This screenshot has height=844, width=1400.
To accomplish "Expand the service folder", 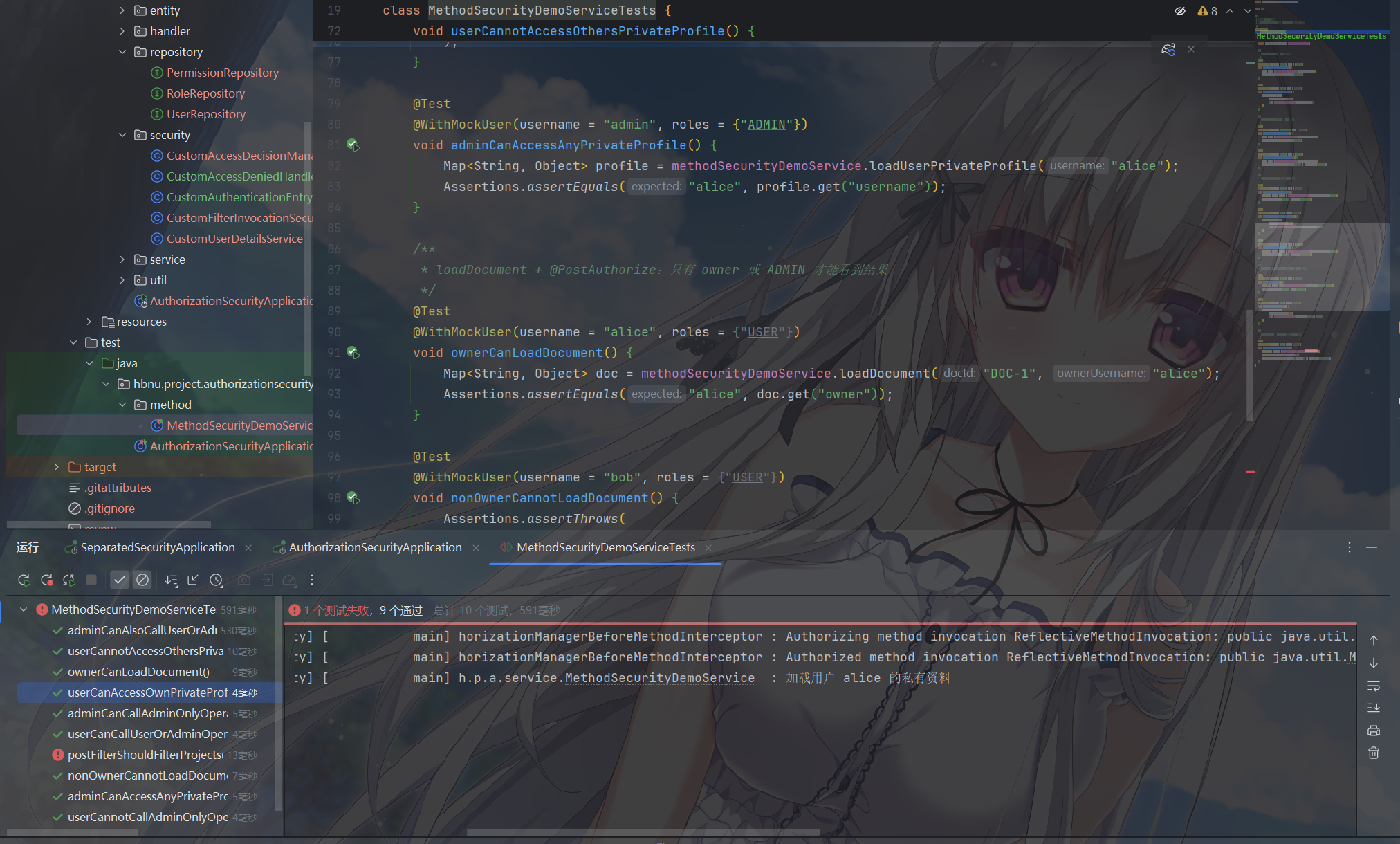I will coord(122,259).
